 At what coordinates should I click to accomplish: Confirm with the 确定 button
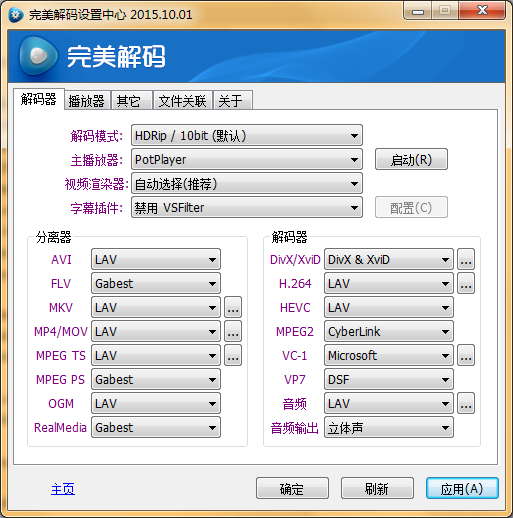tap(292, 488)
